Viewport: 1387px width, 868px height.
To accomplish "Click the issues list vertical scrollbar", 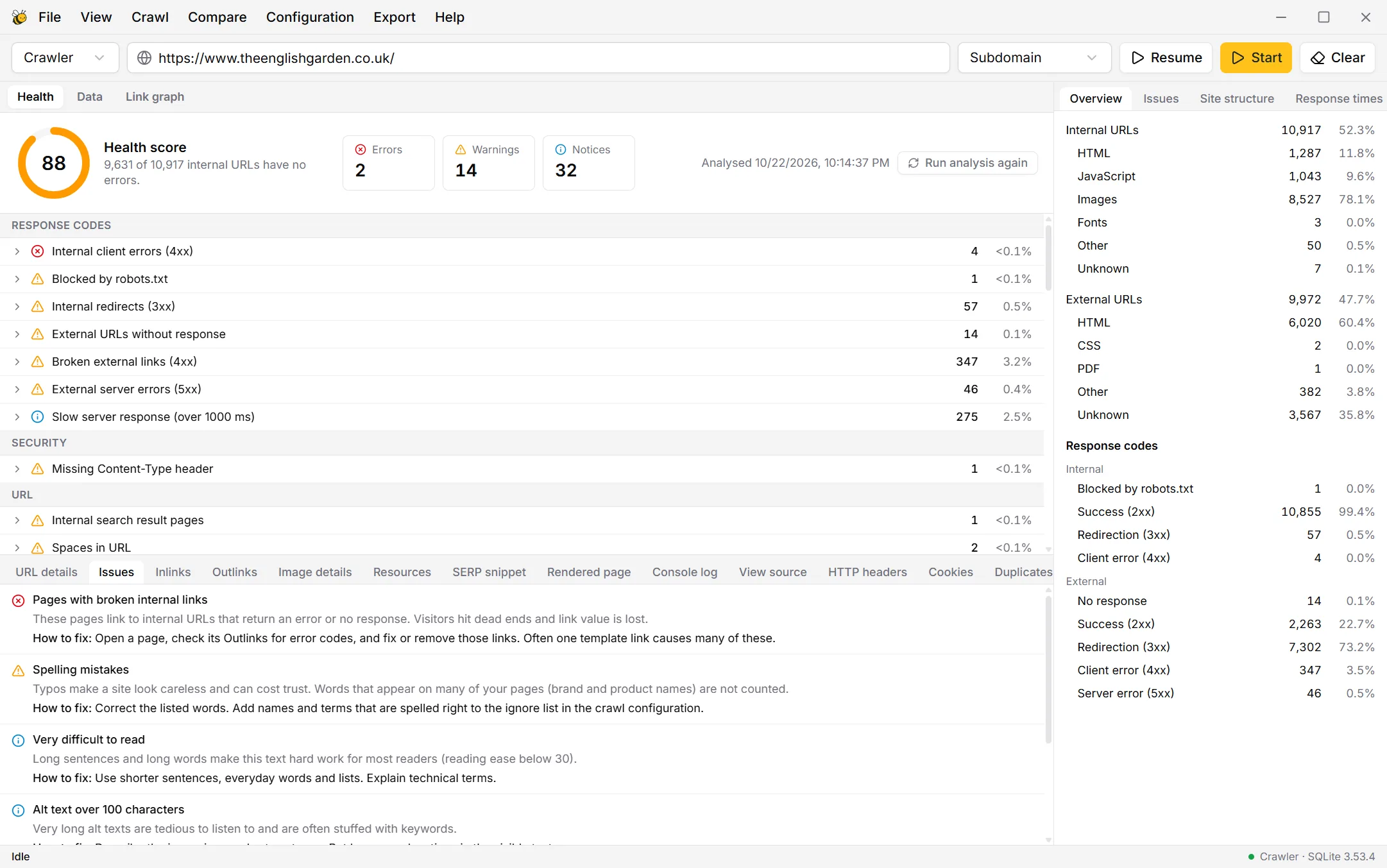I will tap(1048, 257).
